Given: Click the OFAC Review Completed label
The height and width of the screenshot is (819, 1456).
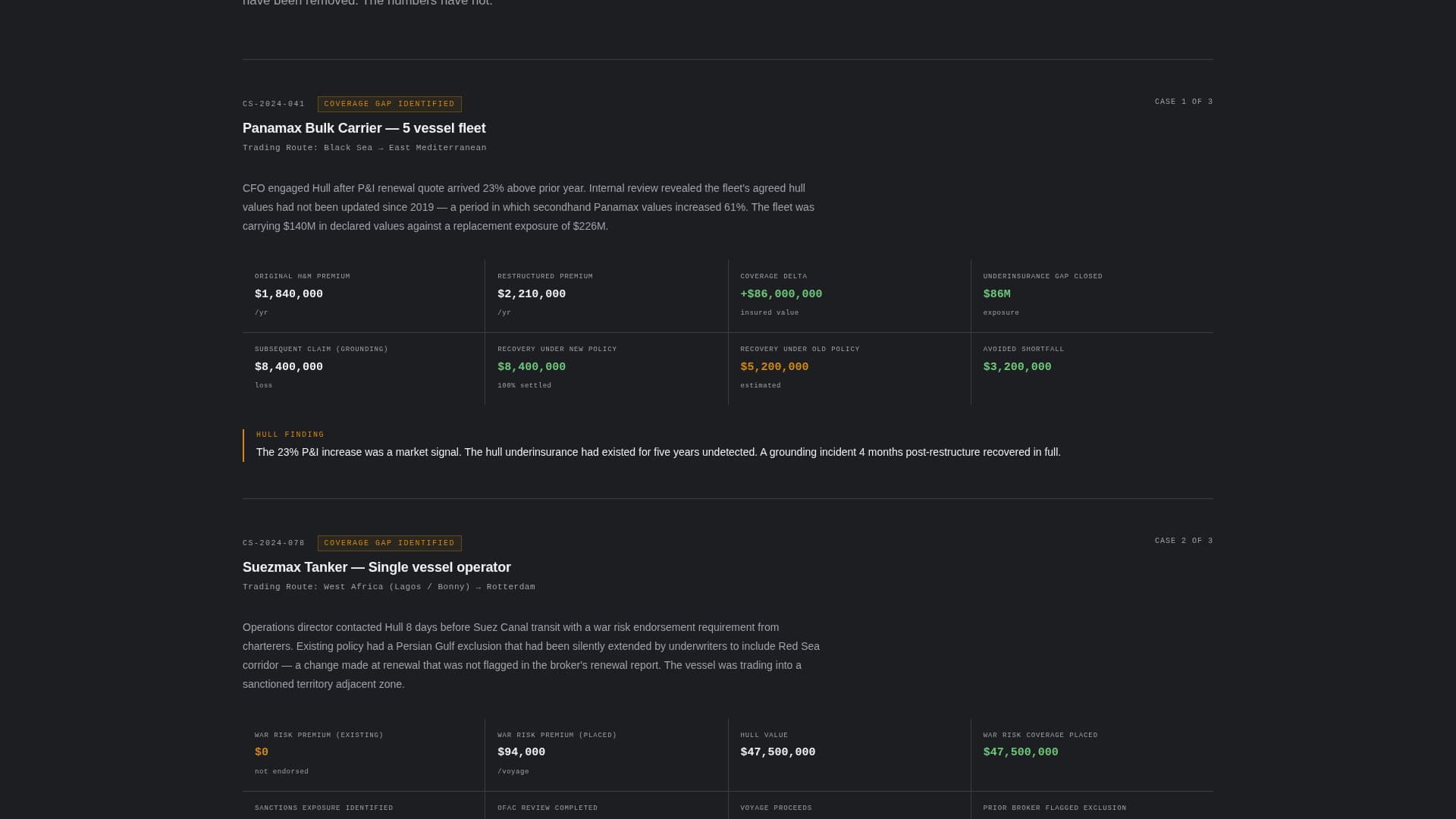Looking at the screenshot, I should [x=548, y=808].
